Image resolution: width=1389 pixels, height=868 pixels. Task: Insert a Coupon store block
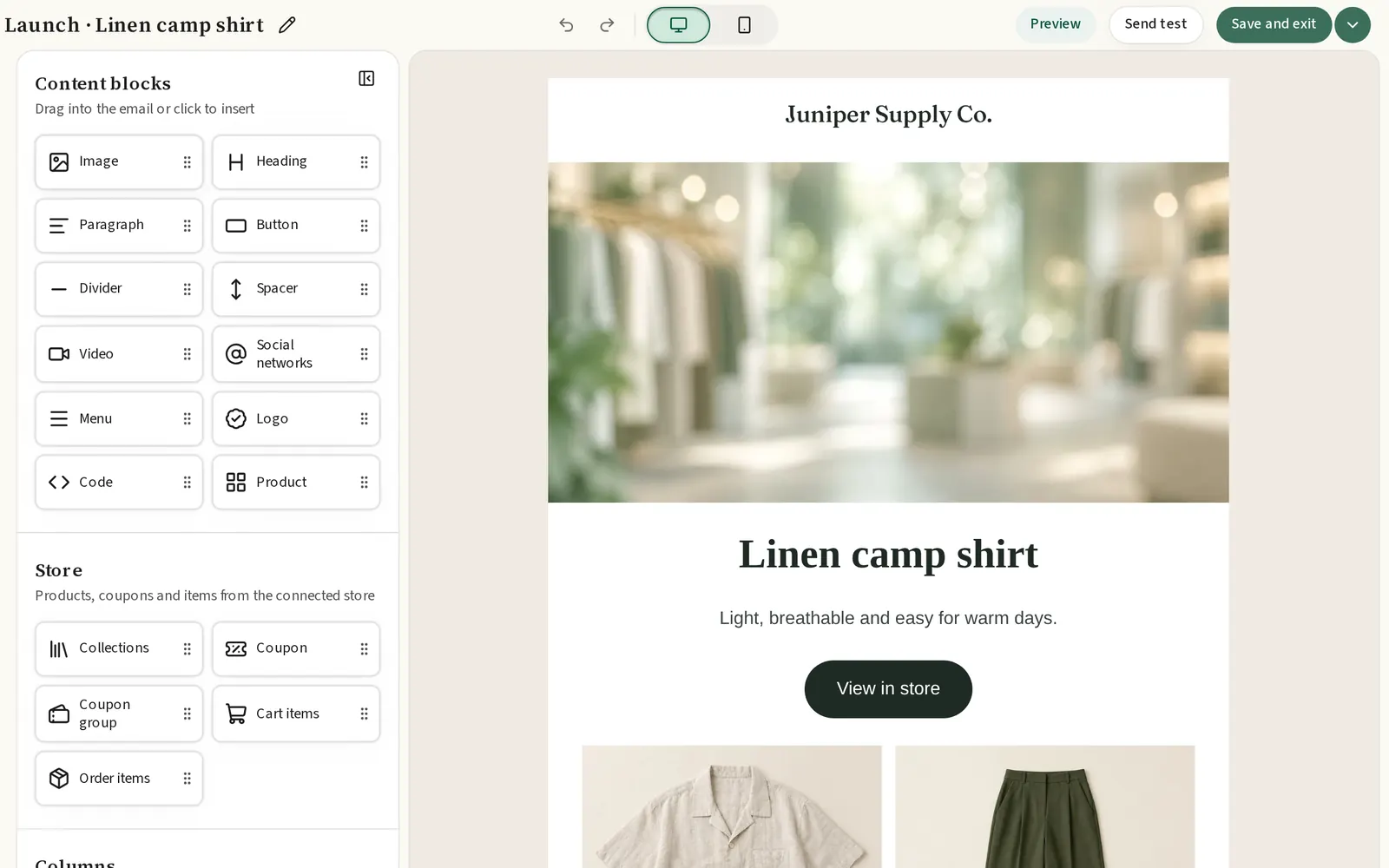pyautogui.click(x=296, y=648)
